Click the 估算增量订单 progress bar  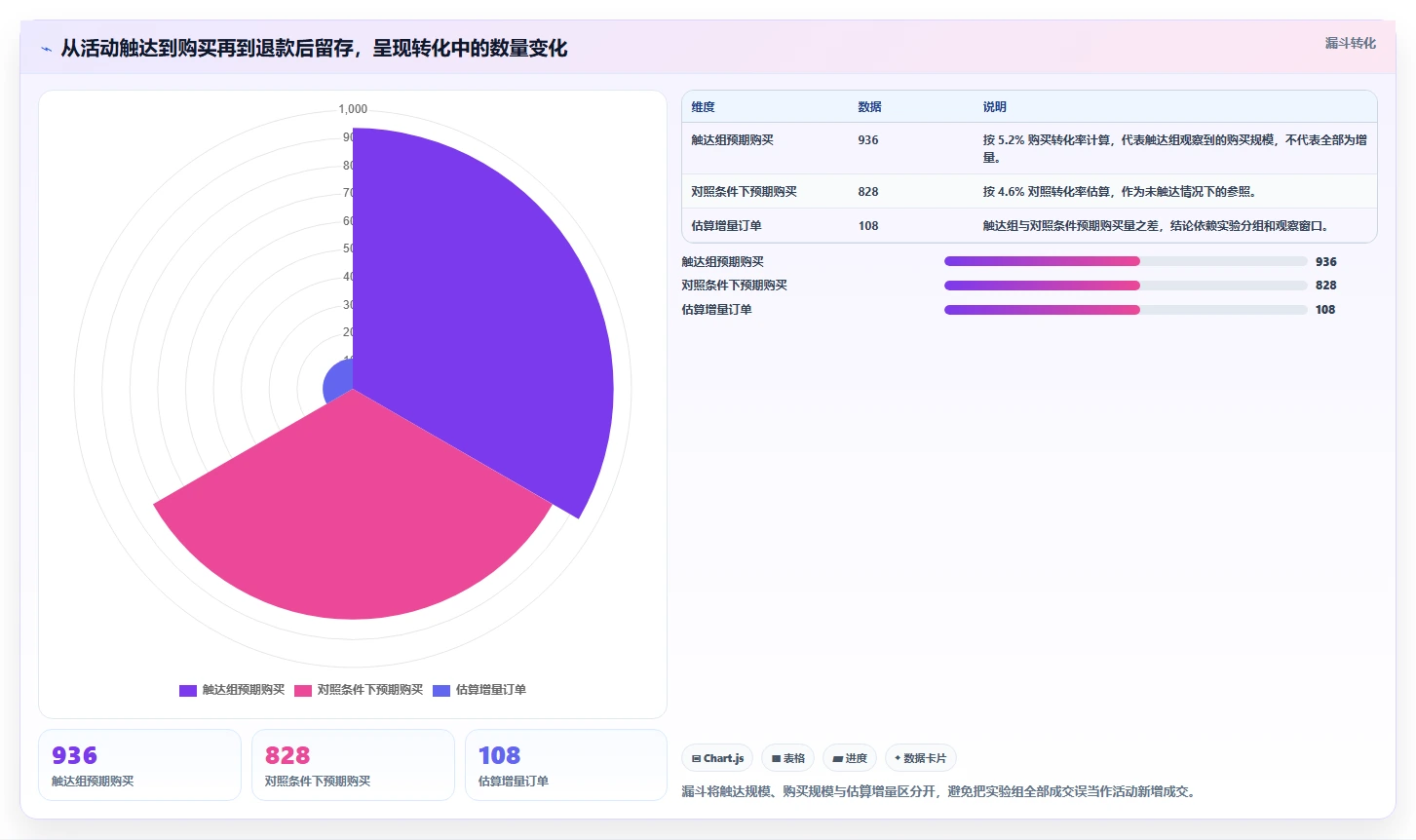(x=1126, y=310)
